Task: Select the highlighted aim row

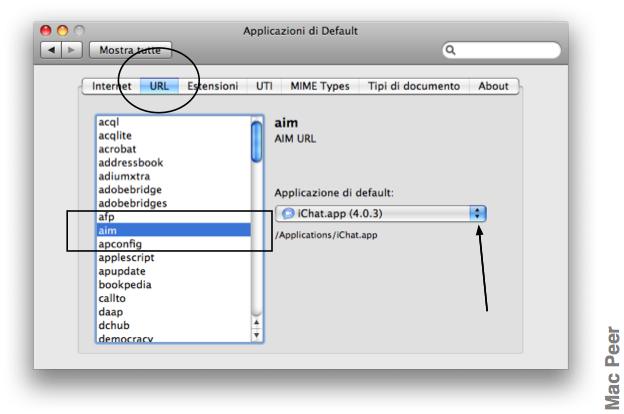Action: (174, 230)
